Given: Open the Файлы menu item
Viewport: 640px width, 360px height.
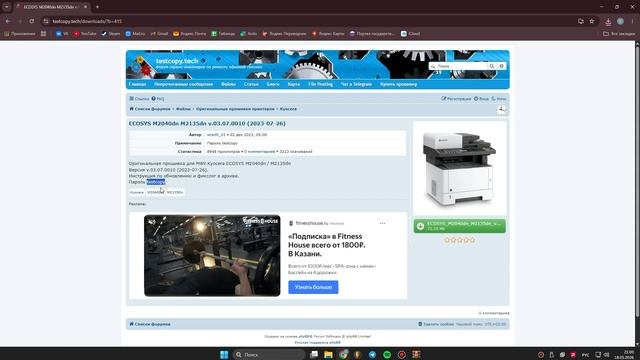Looking at the screenshot, I should pyautogui.click(x=229, y=84).
